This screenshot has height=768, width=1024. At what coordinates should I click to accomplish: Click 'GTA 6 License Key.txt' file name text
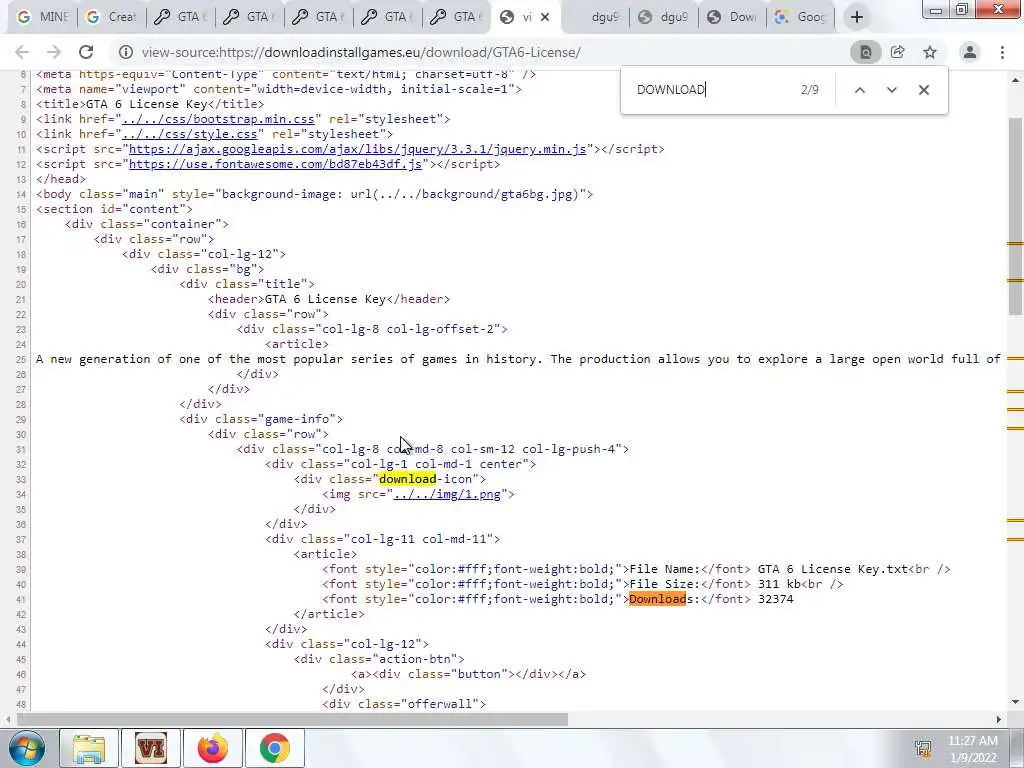point(833,569)
